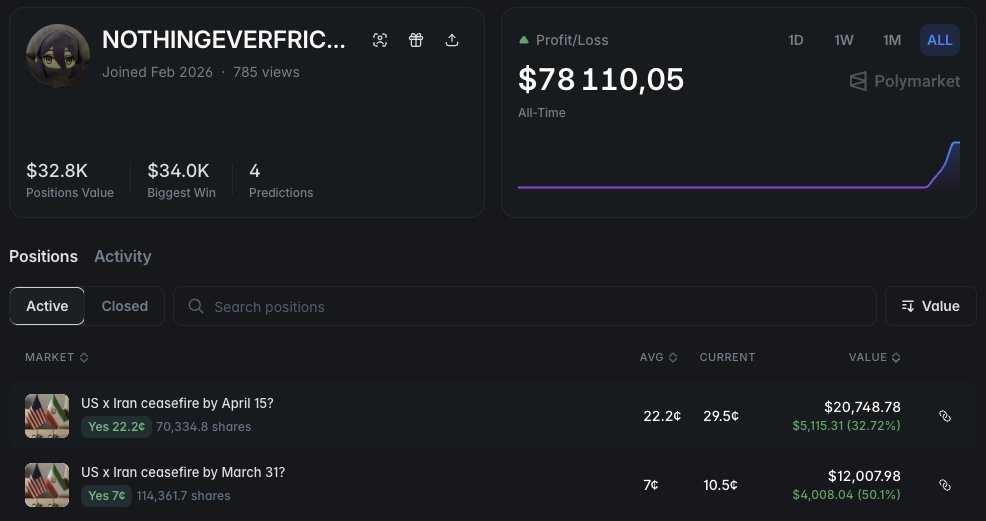Click the $12,007.98 position value

864,476
